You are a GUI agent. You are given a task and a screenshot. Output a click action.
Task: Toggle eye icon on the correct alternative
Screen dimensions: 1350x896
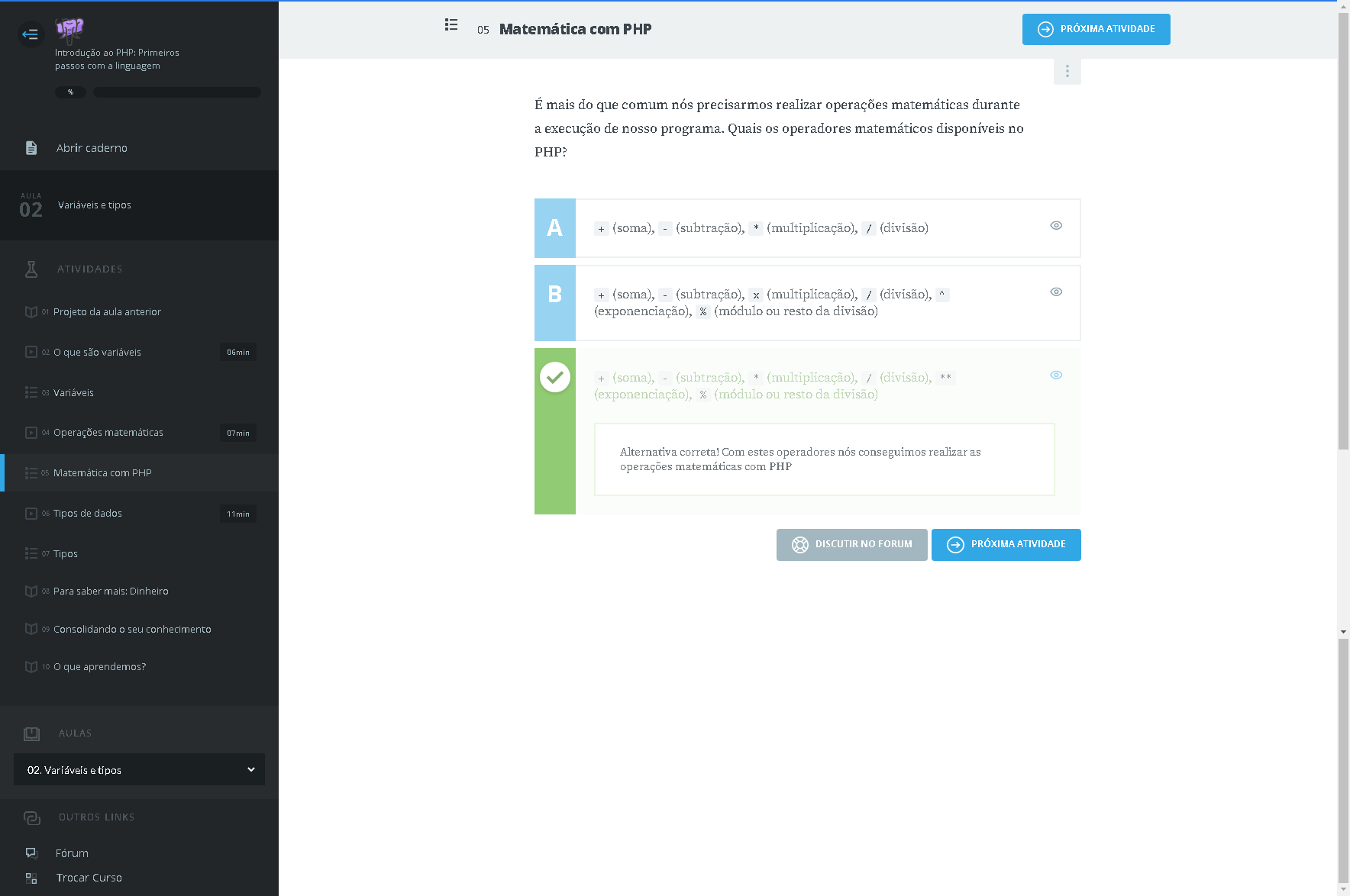[1056, 375]
